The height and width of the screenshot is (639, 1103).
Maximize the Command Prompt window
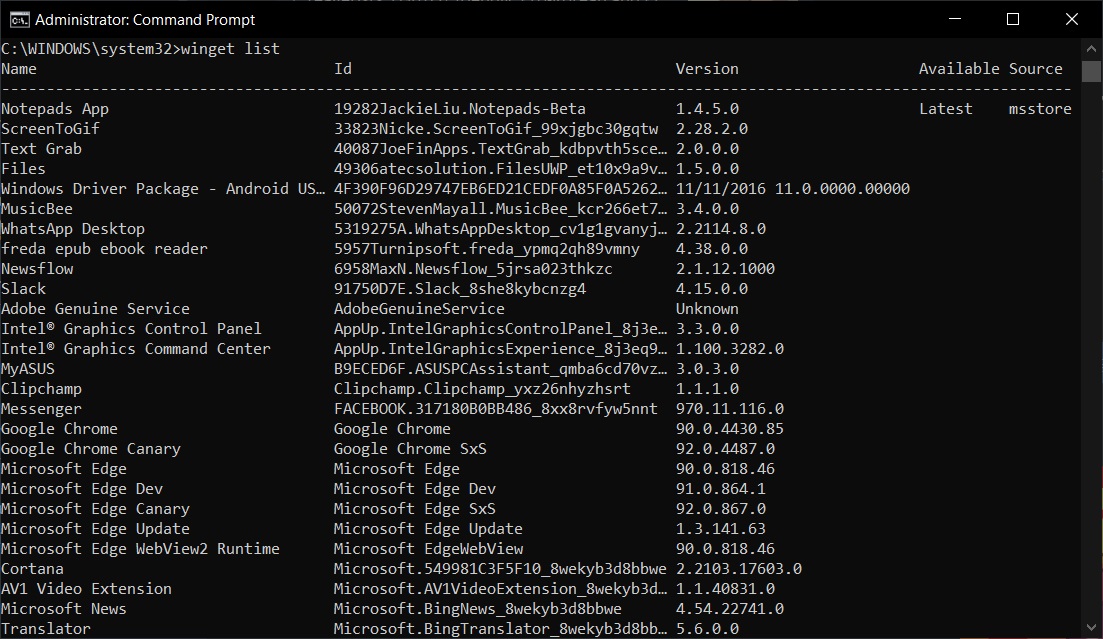(1013, 19)
